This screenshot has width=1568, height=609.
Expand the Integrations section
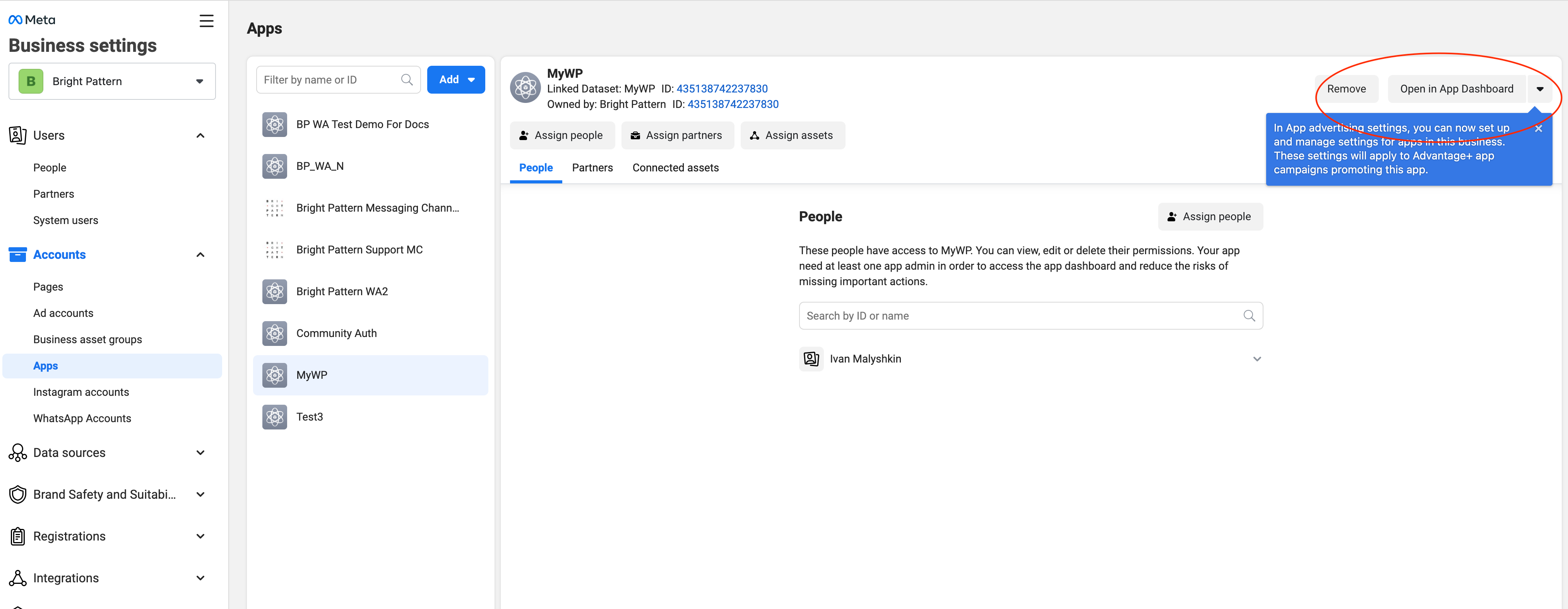coord(200,578)
